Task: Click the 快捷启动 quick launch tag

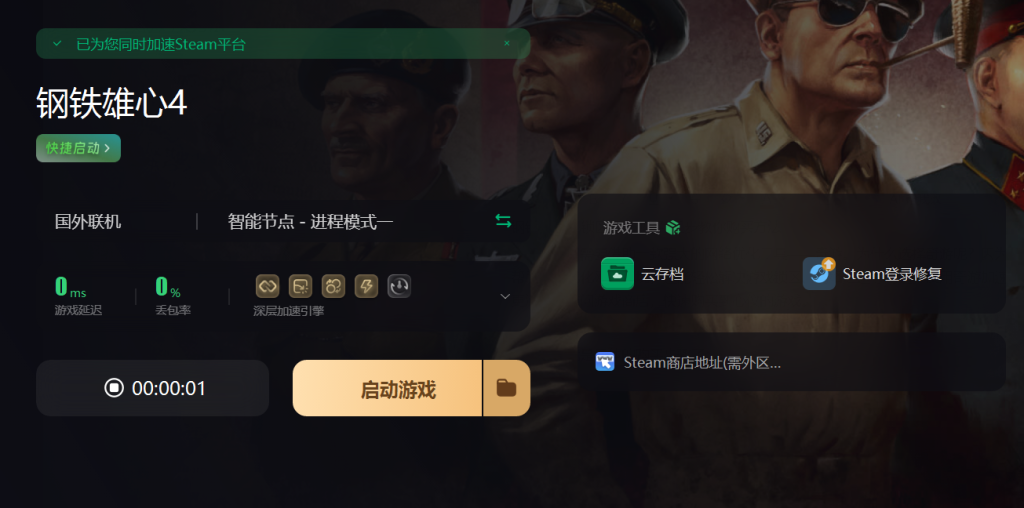Action: [78, 148]
